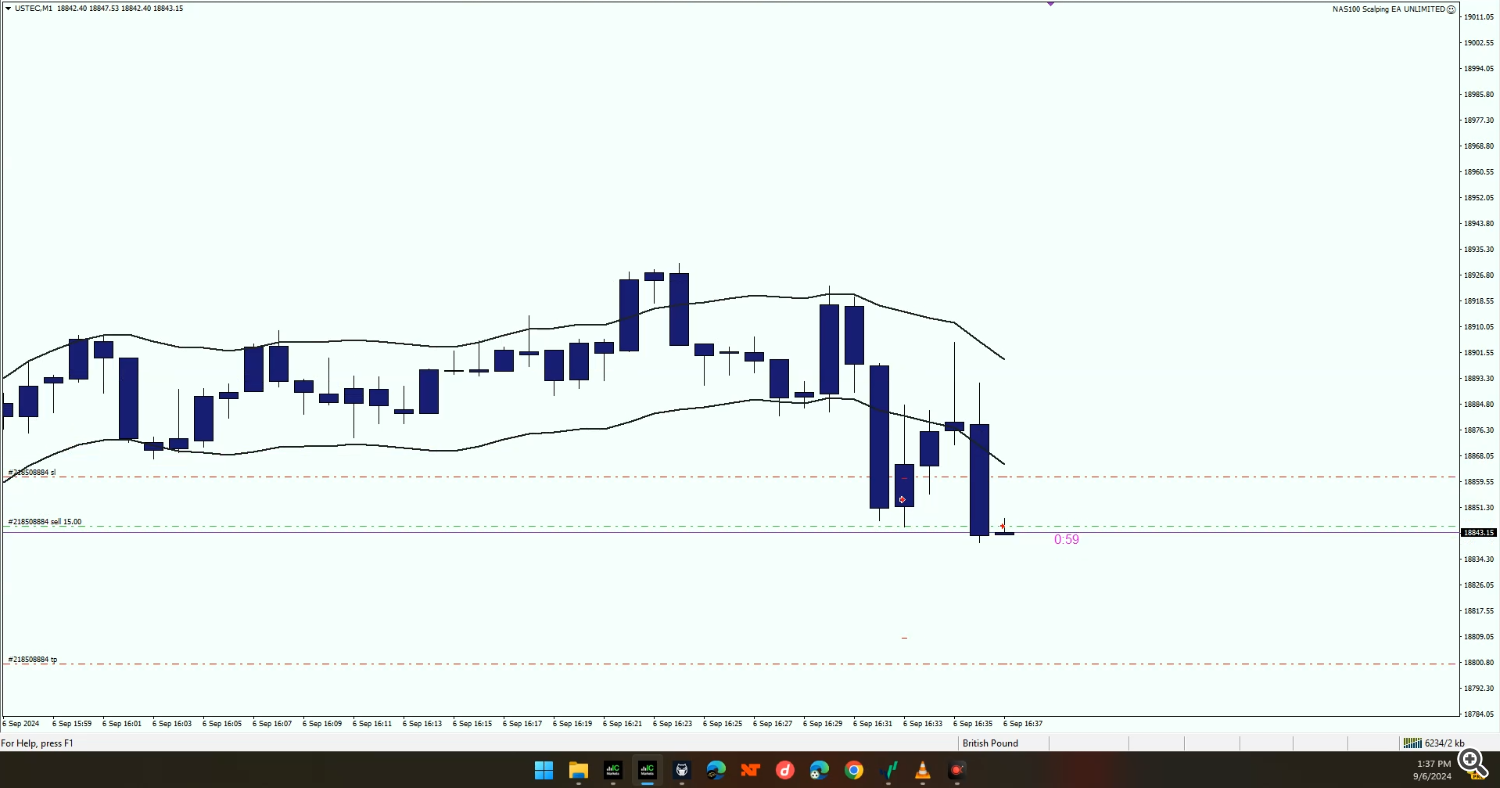This screenshot has height=788, width=1500.
Task: Click the purple chart shift triangle at the top
Action: pos(1051,4)
